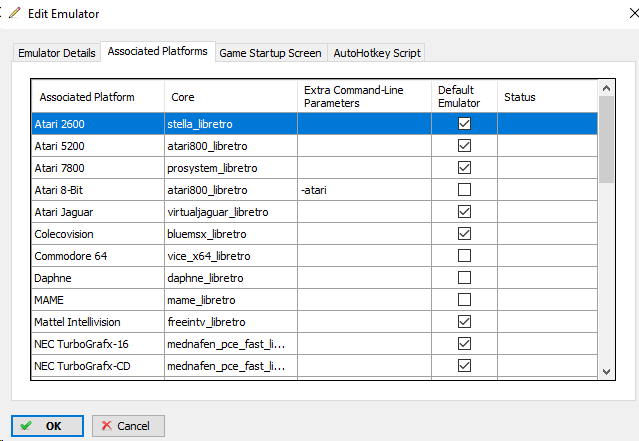Click the virtualjaguar_libretro core cell
The width and height of the screenshot is (639, 441).
(231, 212)
